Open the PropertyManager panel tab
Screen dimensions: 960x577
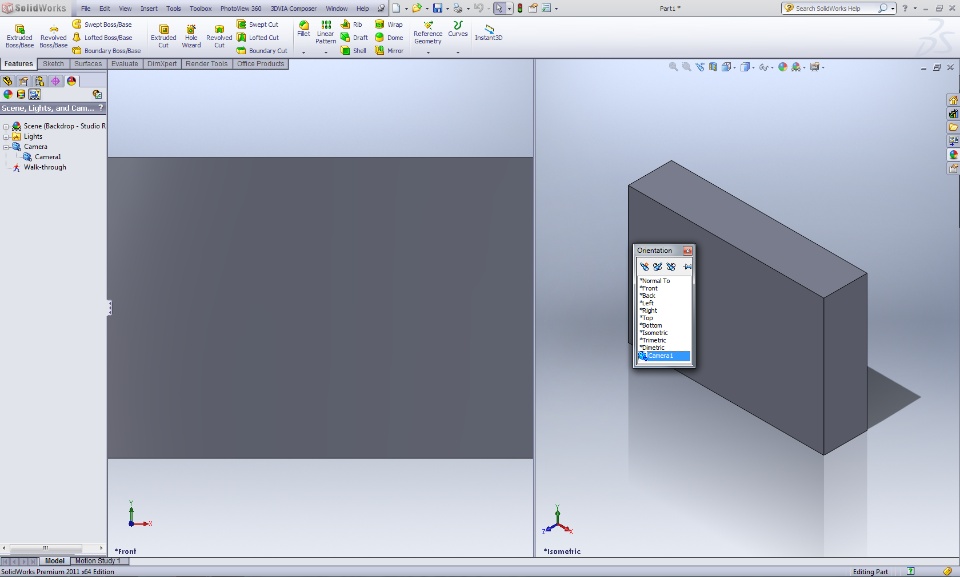pos(23,81)
